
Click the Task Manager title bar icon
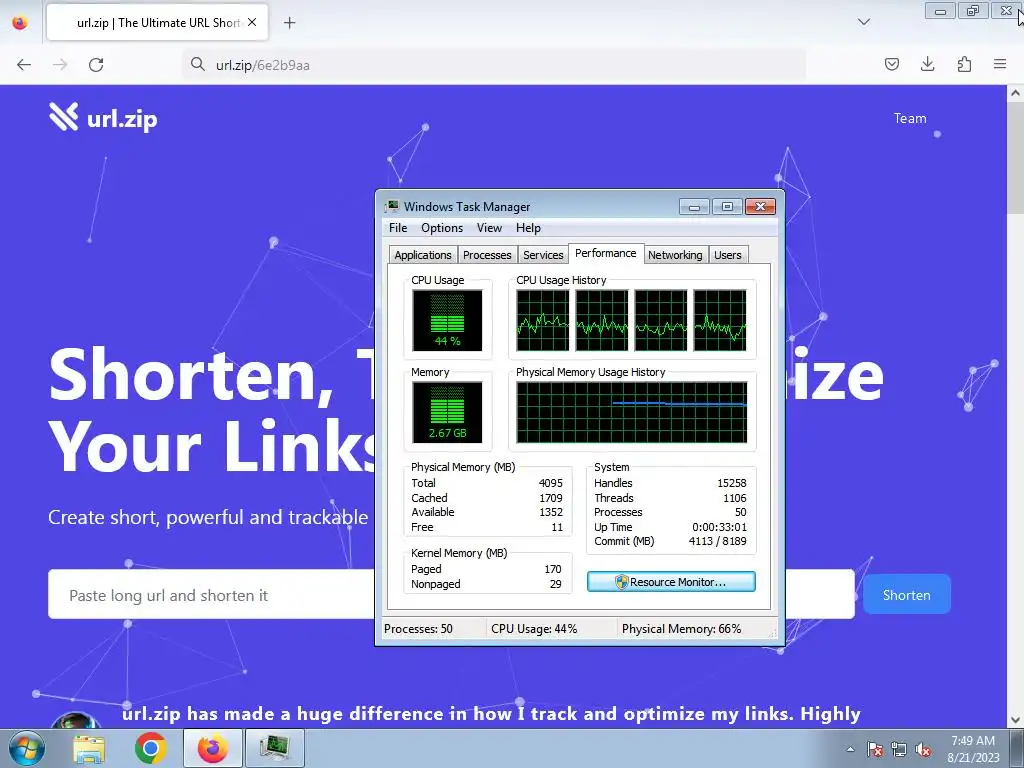pos(392,206)
